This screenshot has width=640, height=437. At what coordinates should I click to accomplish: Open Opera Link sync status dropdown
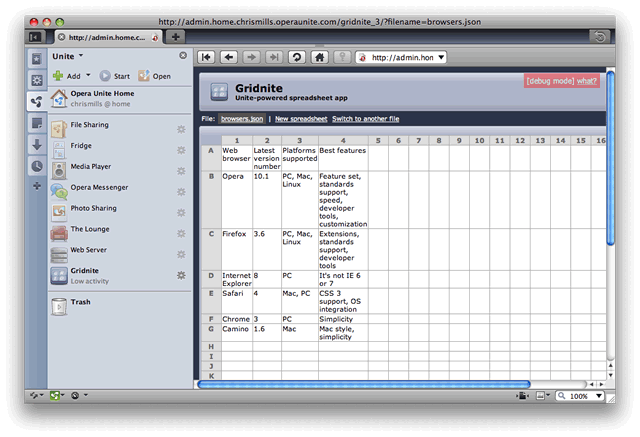[x=36, y=395]
